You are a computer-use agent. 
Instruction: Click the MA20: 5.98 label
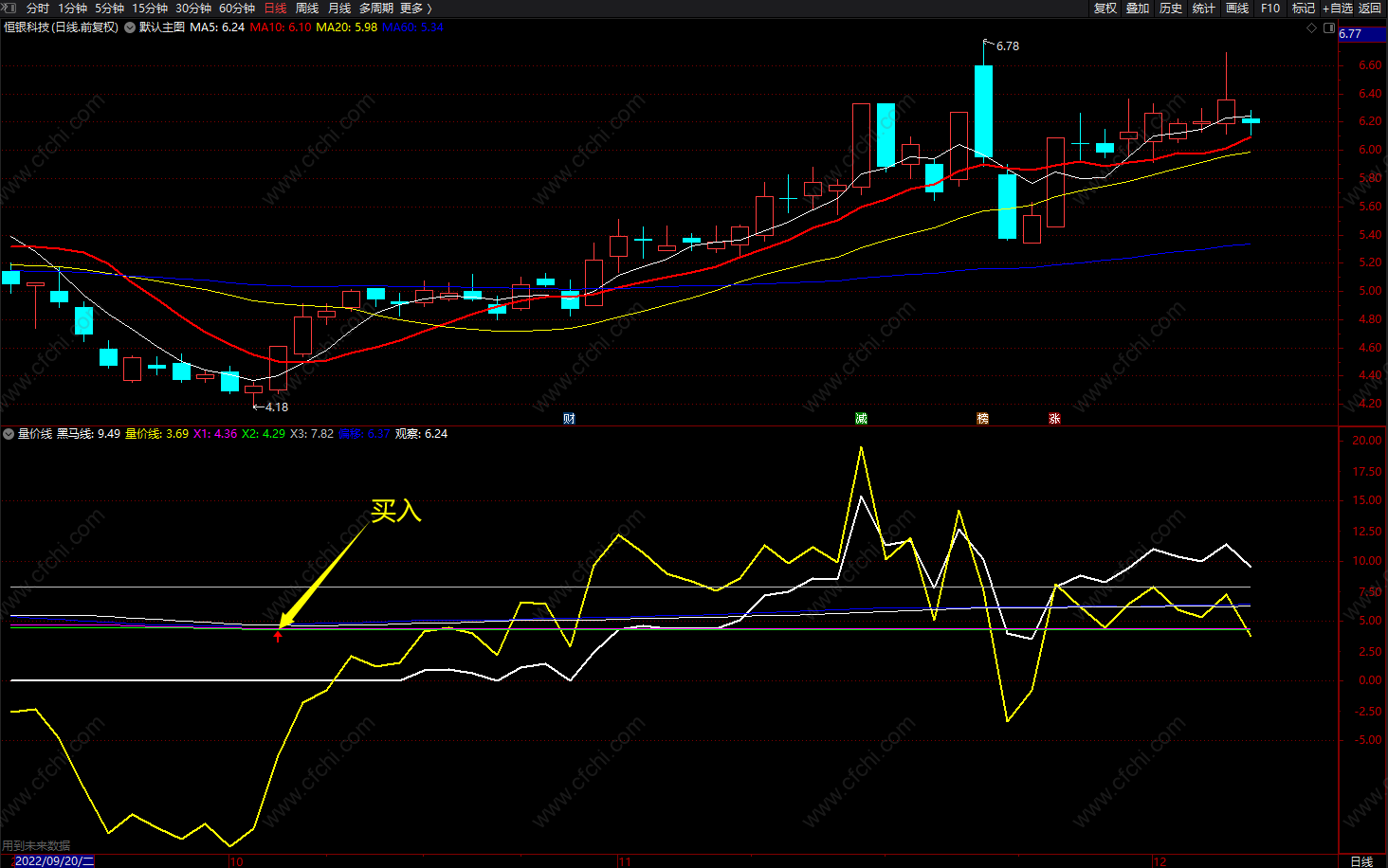346,27
